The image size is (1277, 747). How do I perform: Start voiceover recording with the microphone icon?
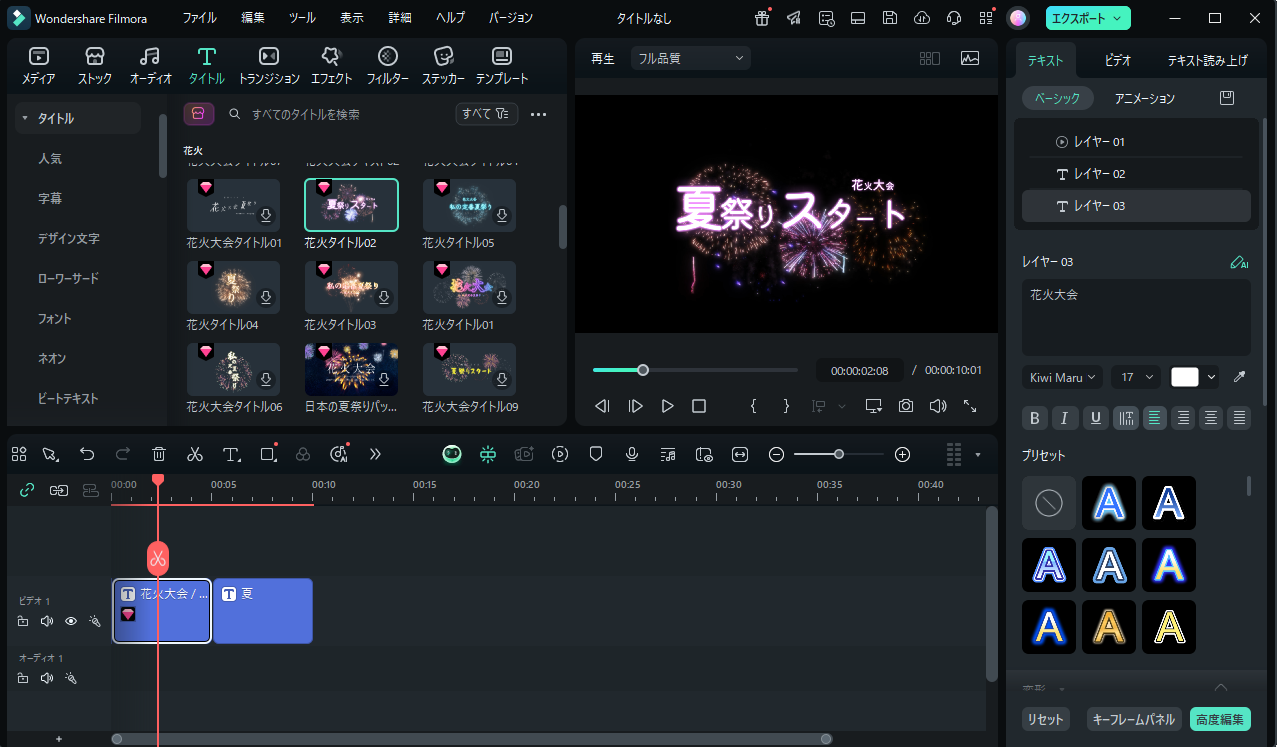pyautogui.click(x=632, y=454)
